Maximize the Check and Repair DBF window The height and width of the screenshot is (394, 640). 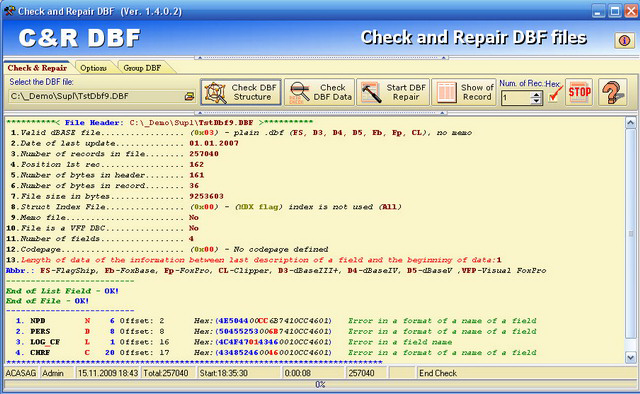tap(615, 11)
